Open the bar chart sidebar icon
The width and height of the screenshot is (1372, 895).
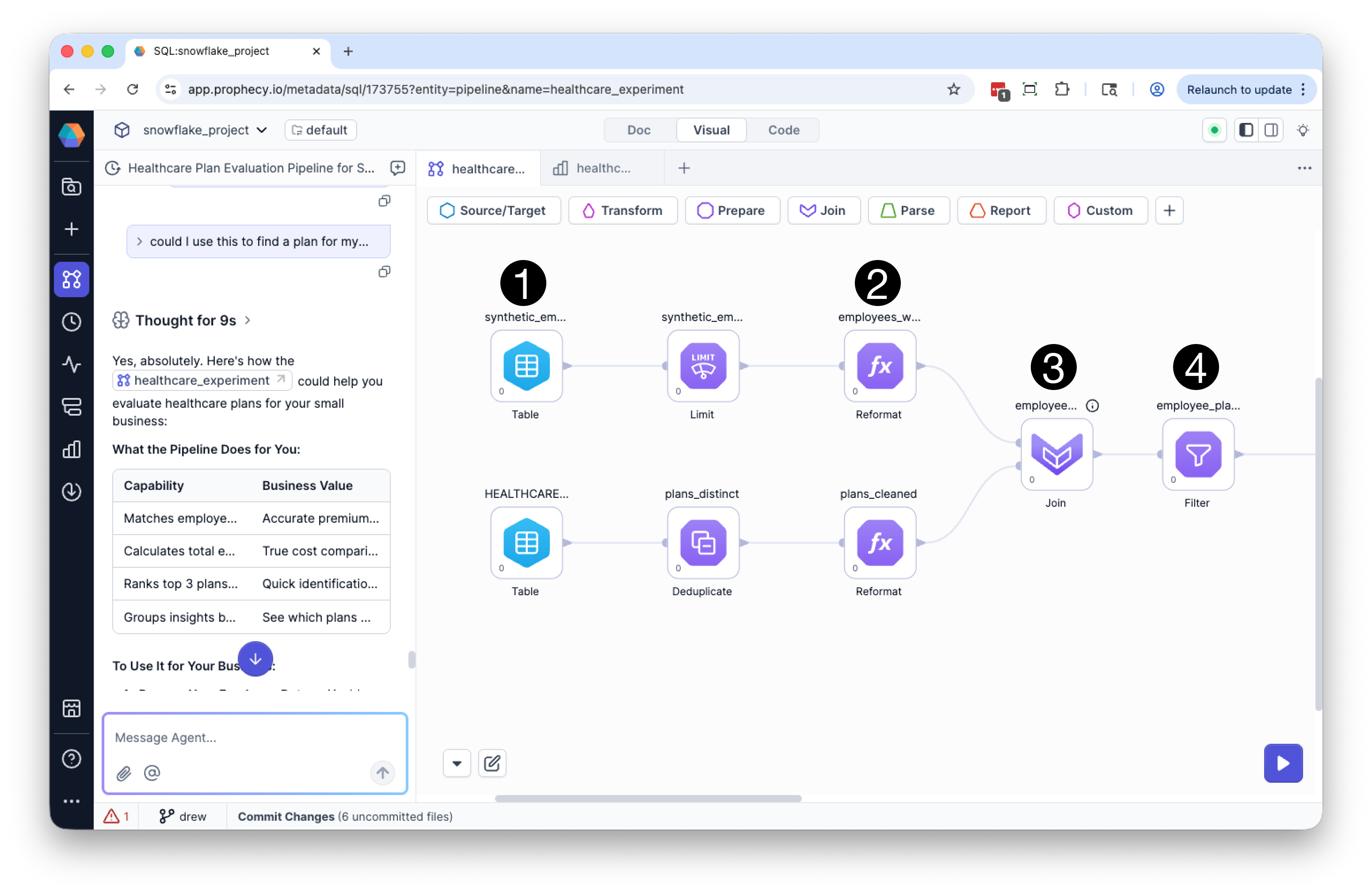click(x=72, y=449)
